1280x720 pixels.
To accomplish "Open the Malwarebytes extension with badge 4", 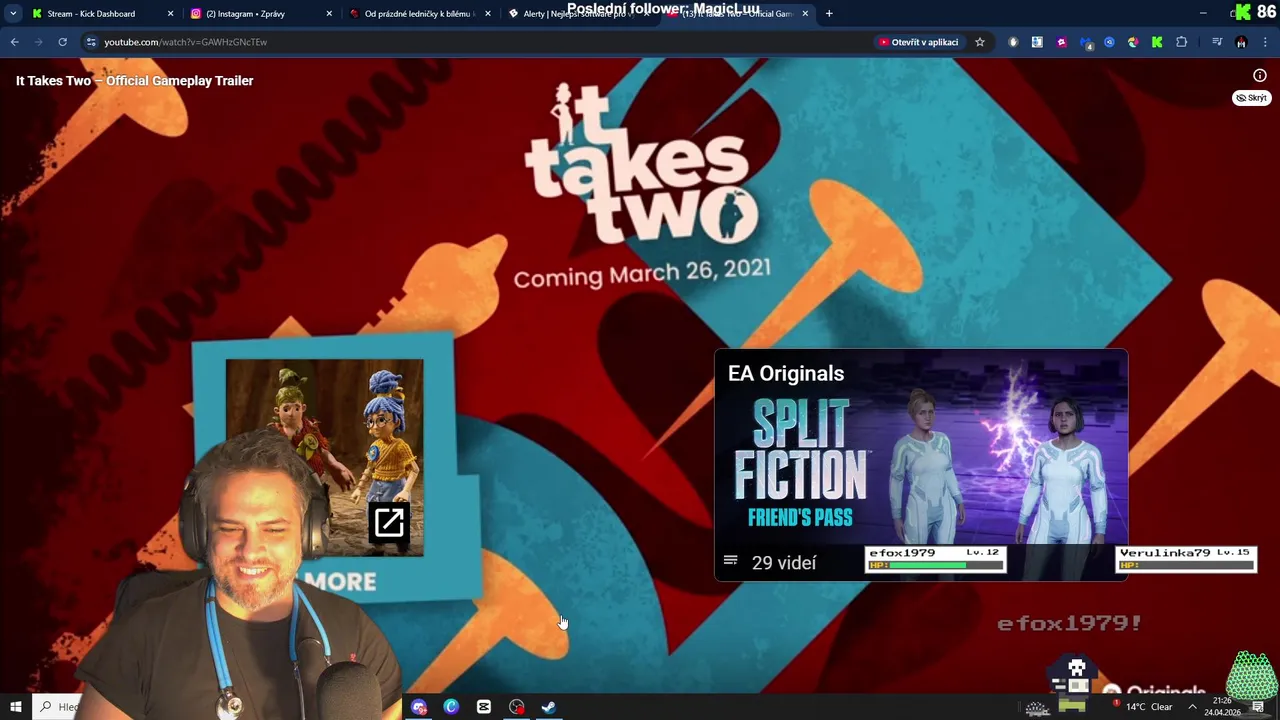I will [1086, 43].
